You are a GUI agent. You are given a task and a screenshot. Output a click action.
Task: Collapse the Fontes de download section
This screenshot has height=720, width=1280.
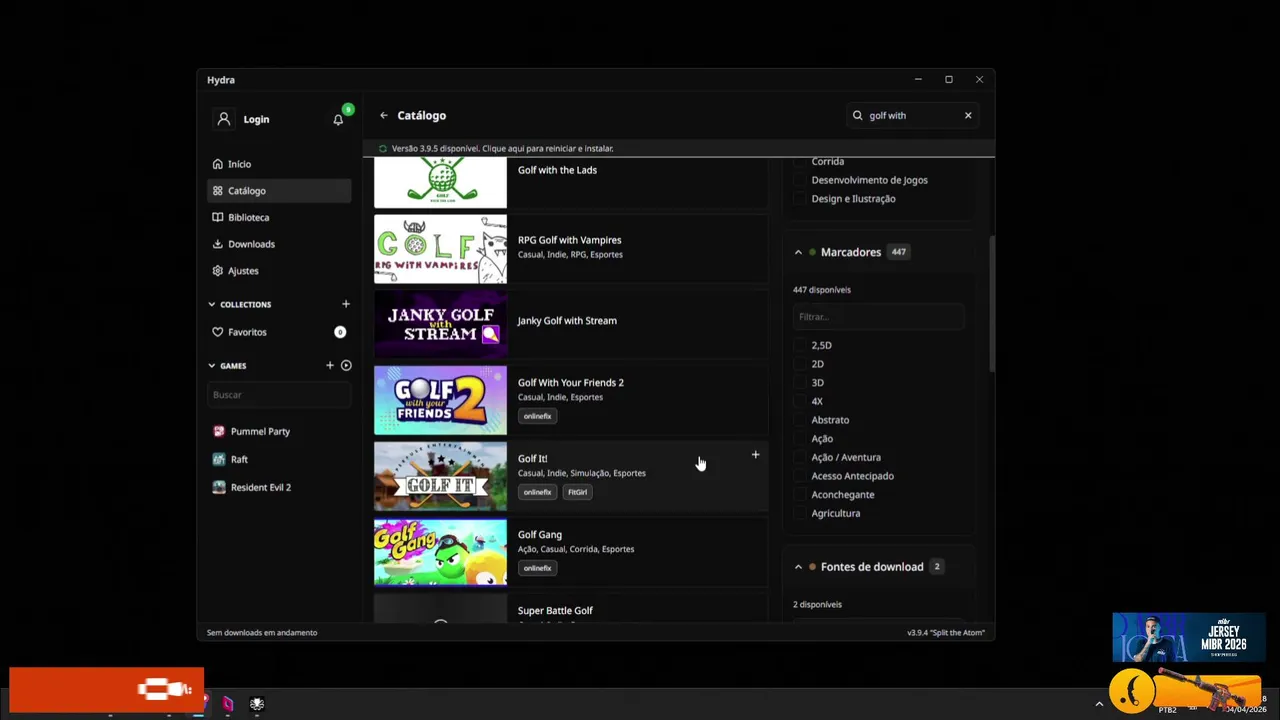point(798,567)
